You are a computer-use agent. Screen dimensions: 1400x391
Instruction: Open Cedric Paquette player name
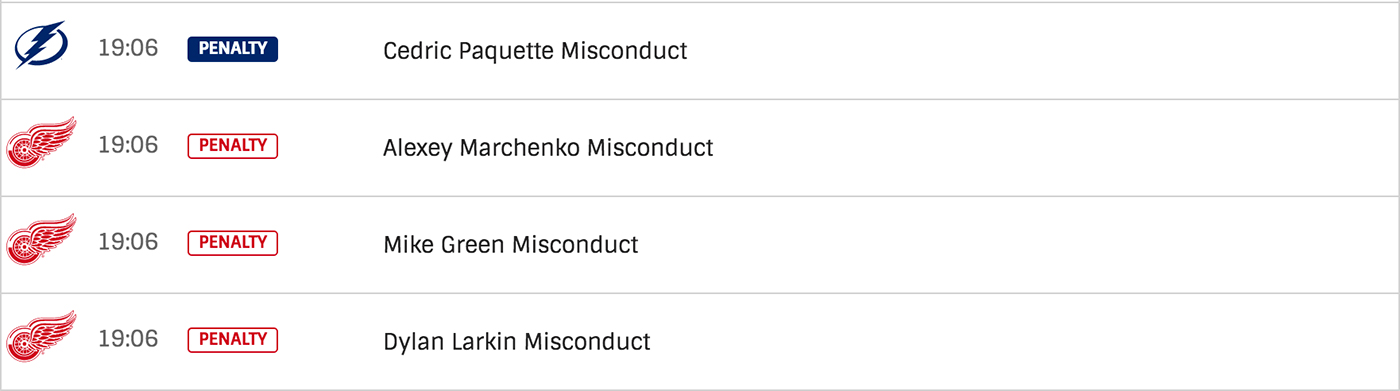[x=469, y=51]
